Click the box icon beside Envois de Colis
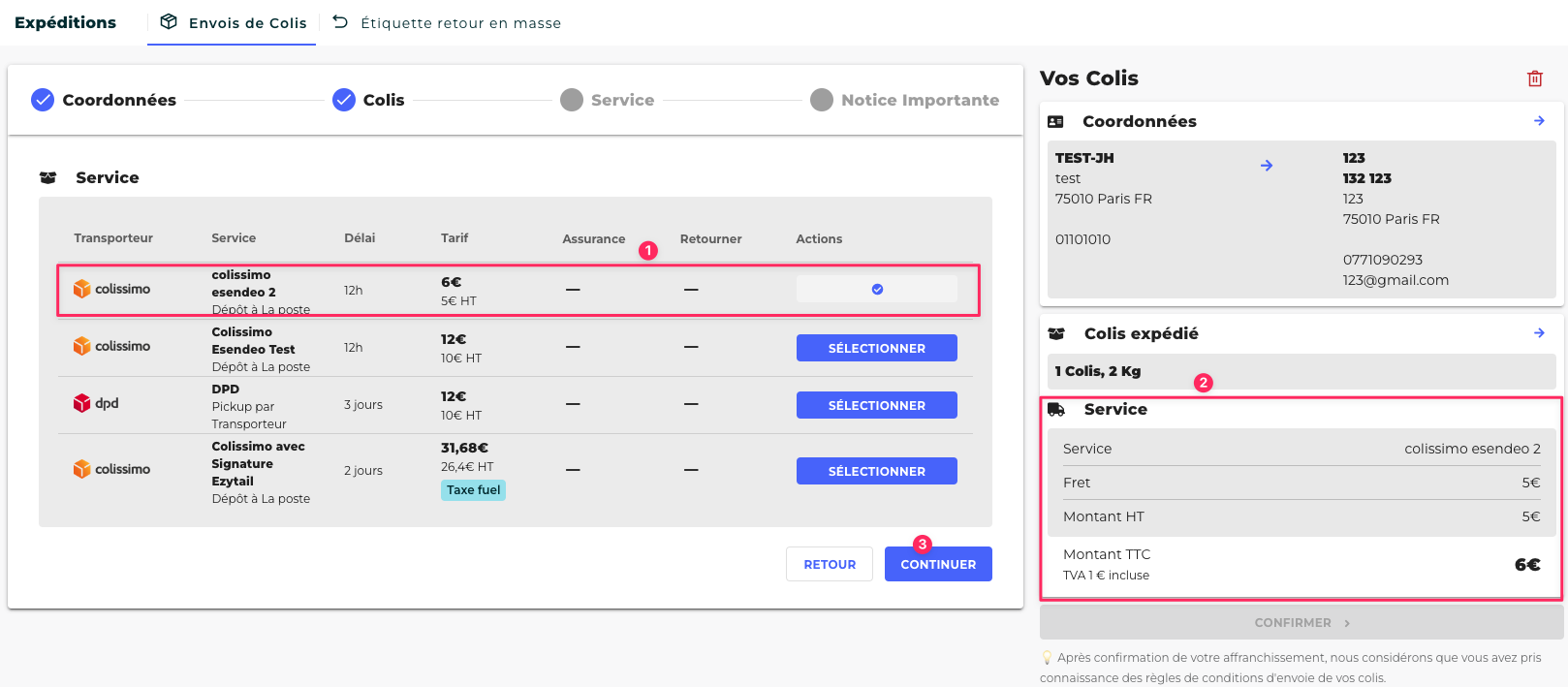This screenshot has width=1568, height=687. [x=169, y=21]
